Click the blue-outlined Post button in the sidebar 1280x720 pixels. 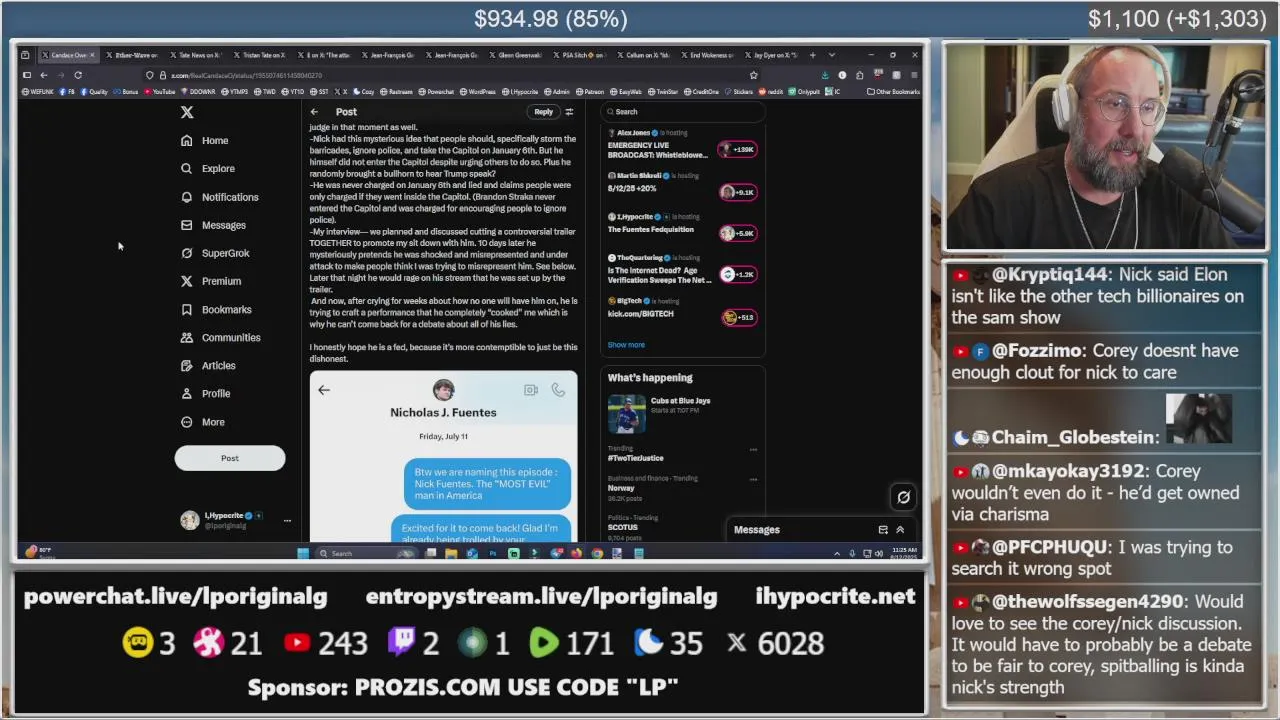230,458
